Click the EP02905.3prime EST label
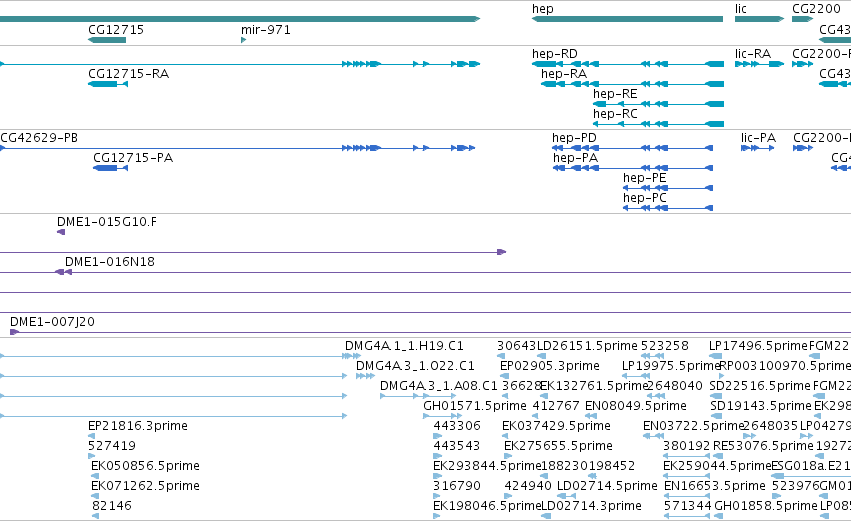 [550, 366]
